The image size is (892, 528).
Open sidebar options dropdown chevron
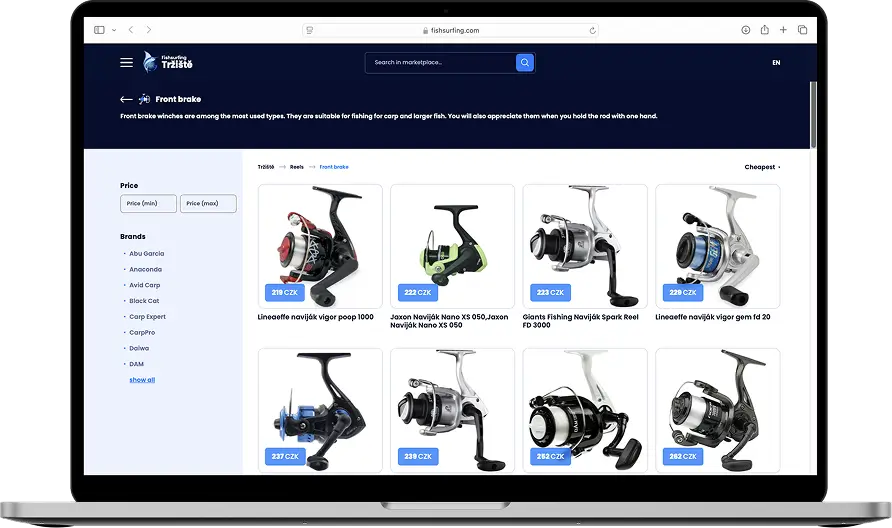[114, 30]
